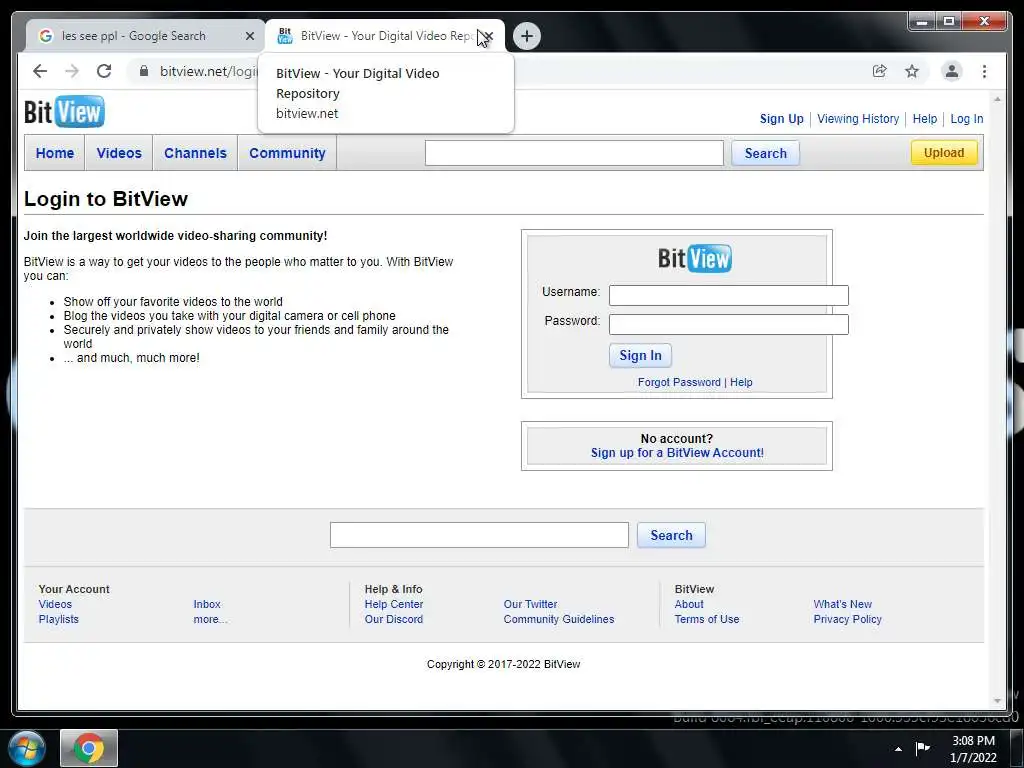
Task: Click the BitView logo in login box
Action: (x=694, y=258)
